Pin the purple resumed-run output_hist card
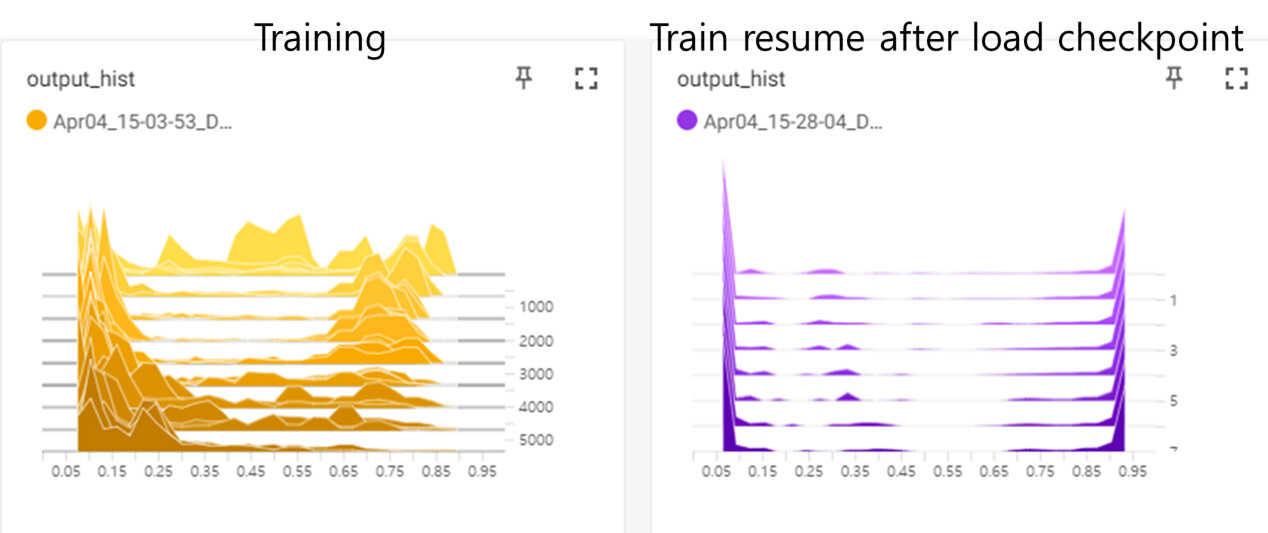The image size is (1268, 533). [1175, 79]
